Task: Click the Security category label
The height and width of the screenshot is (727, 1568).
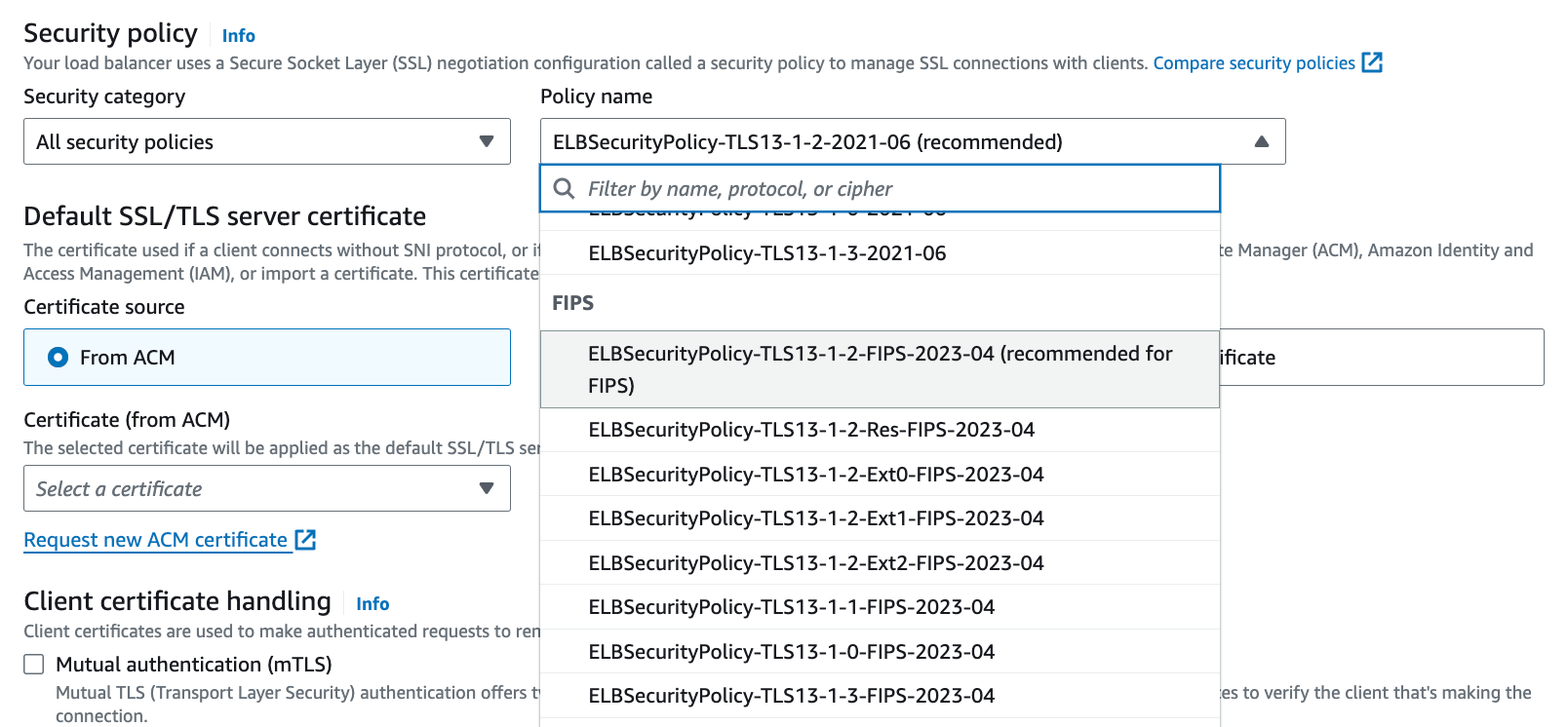Action: (x=104, y=96)
